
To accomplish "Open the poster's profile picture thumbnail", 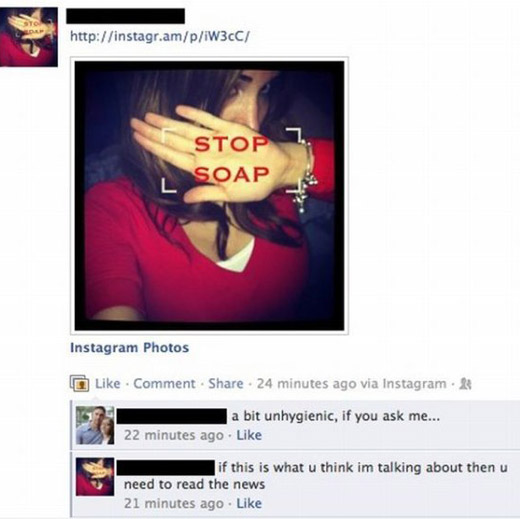I will (29, 37).
